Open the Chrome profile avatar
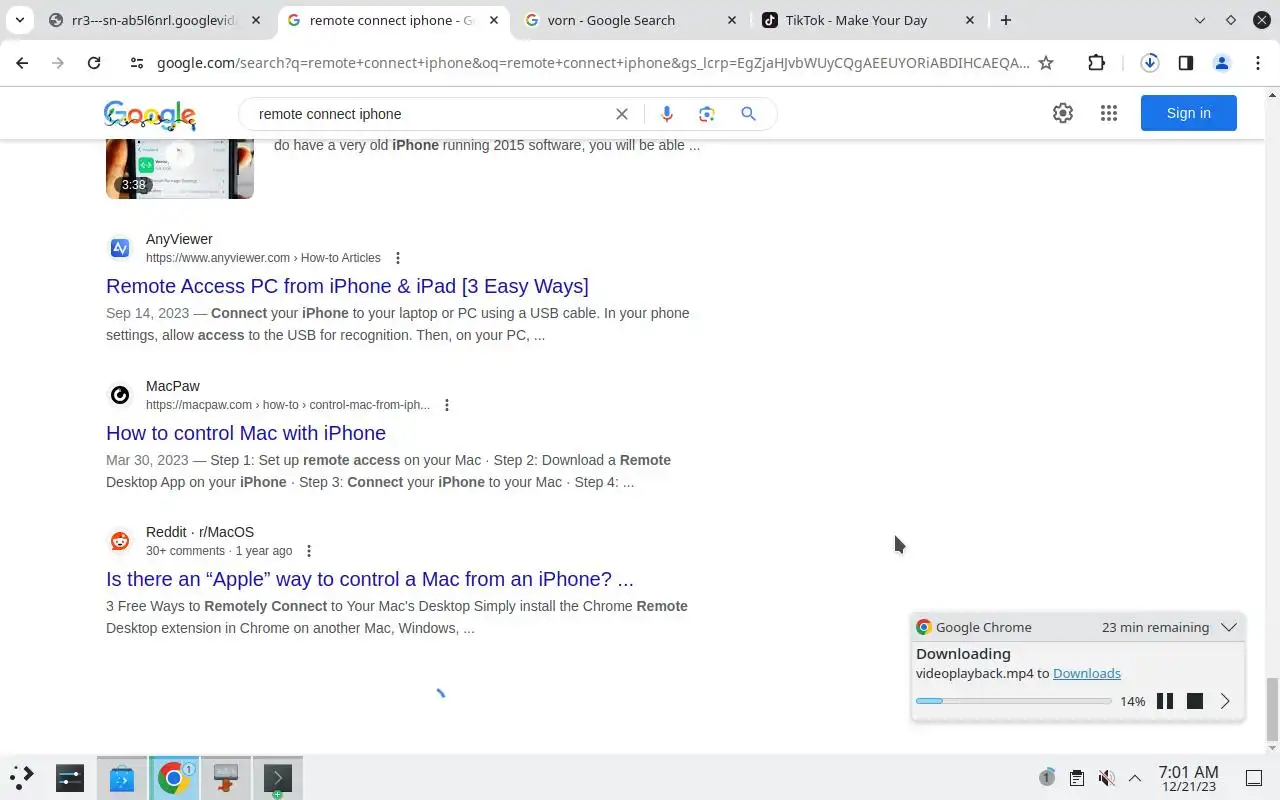This screenshot has width=1280, height=800. point(1222,63)
